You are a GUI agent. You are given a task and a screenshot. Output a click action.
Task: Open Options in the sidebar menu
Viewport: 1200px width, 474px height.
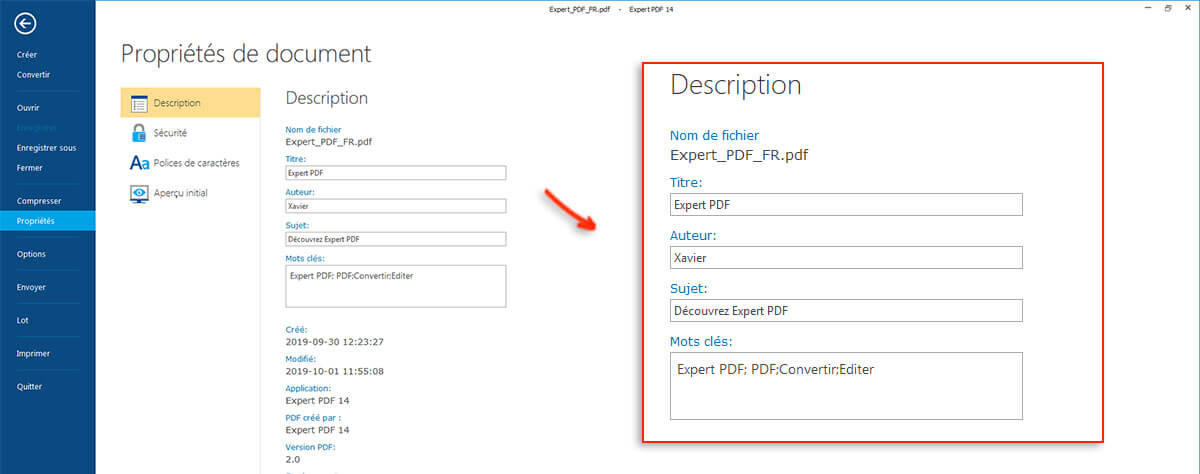[31, 254]
